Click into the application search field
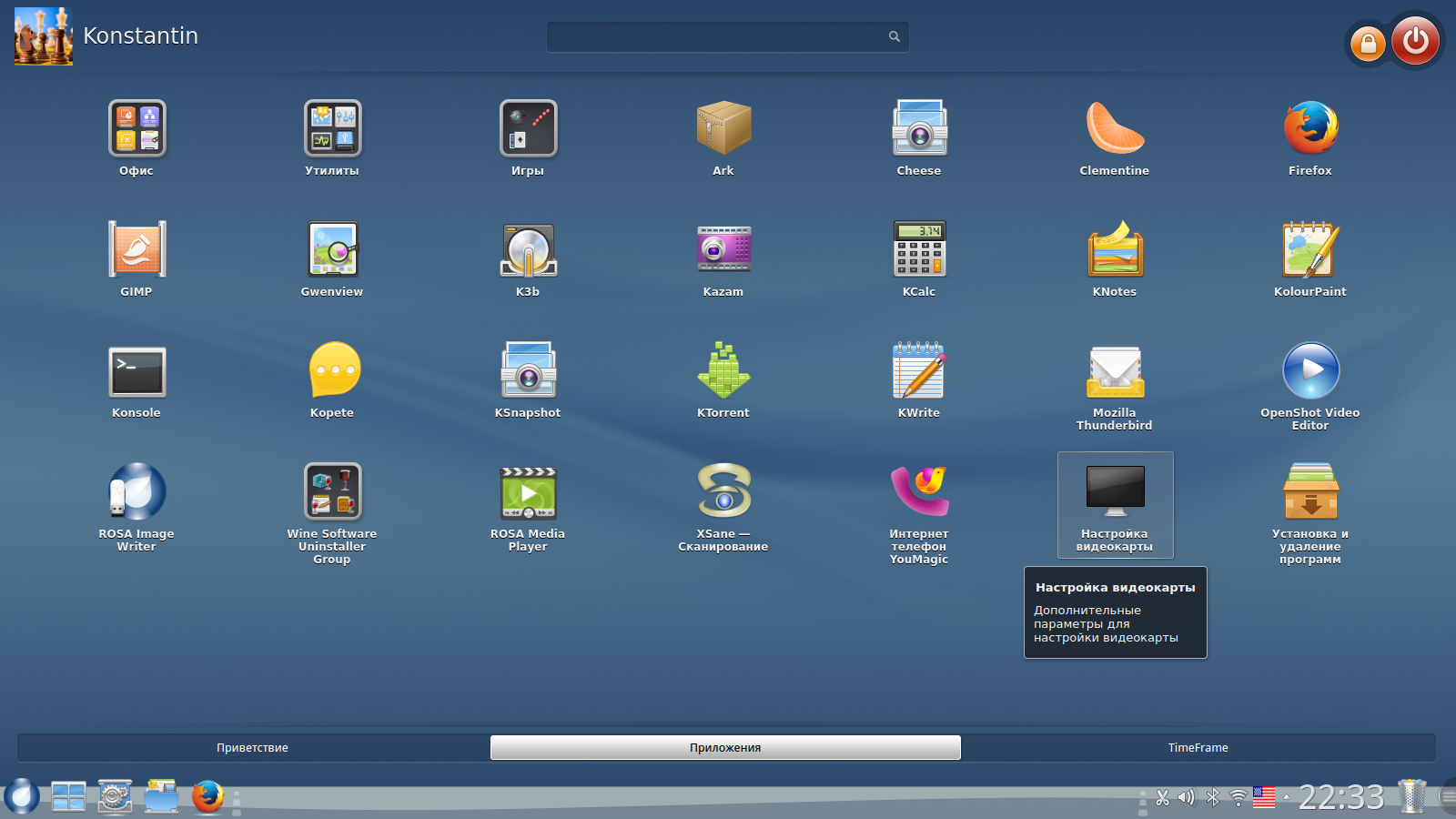Screen dimensions: 1456x819 [x=727, y=36]
